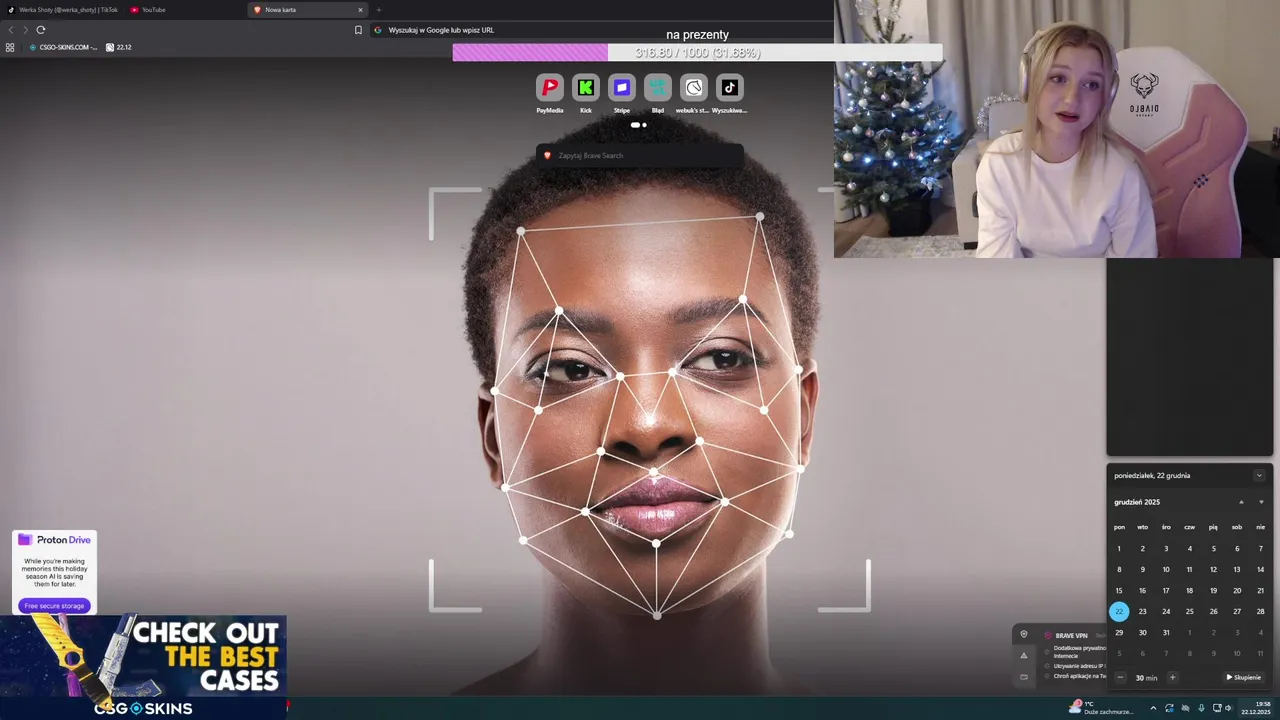The image size is (1280, 720).
Task: Select December 19 in calendar
Action: [1213, 590]
